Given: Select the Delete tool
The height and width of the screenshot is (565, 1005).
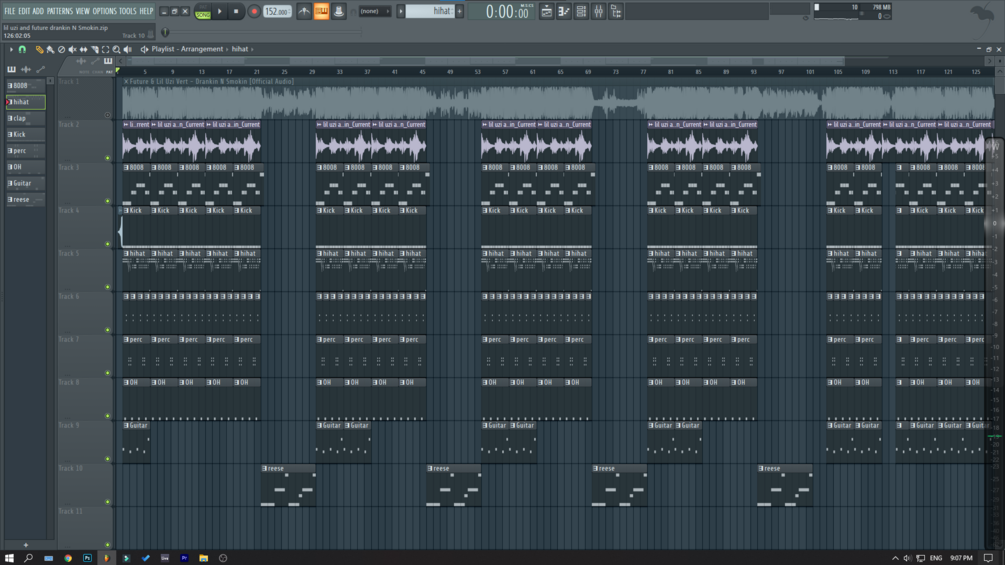Looking at the screenshot, I should tap(62, 49).
